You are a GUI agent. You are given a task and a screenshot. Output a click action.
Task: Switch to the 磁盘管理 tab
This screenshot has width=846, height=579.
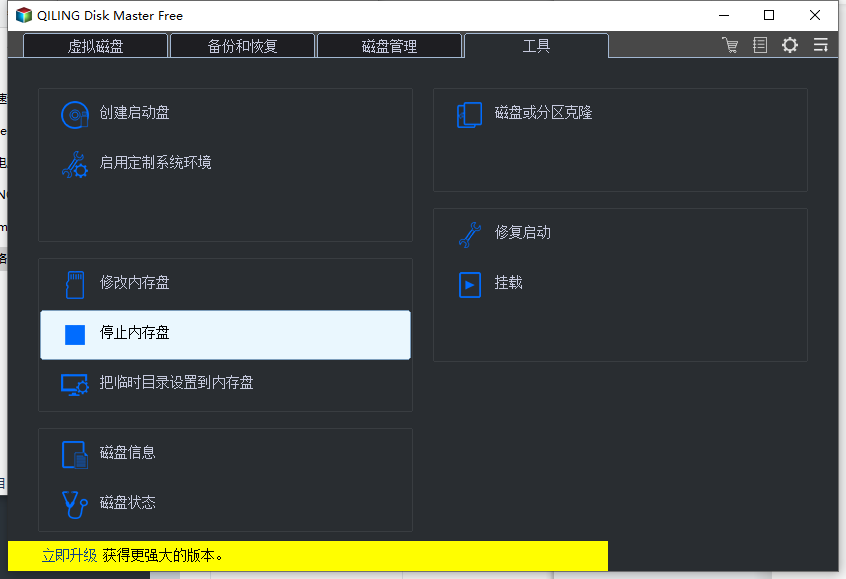[x=389, y=46]
